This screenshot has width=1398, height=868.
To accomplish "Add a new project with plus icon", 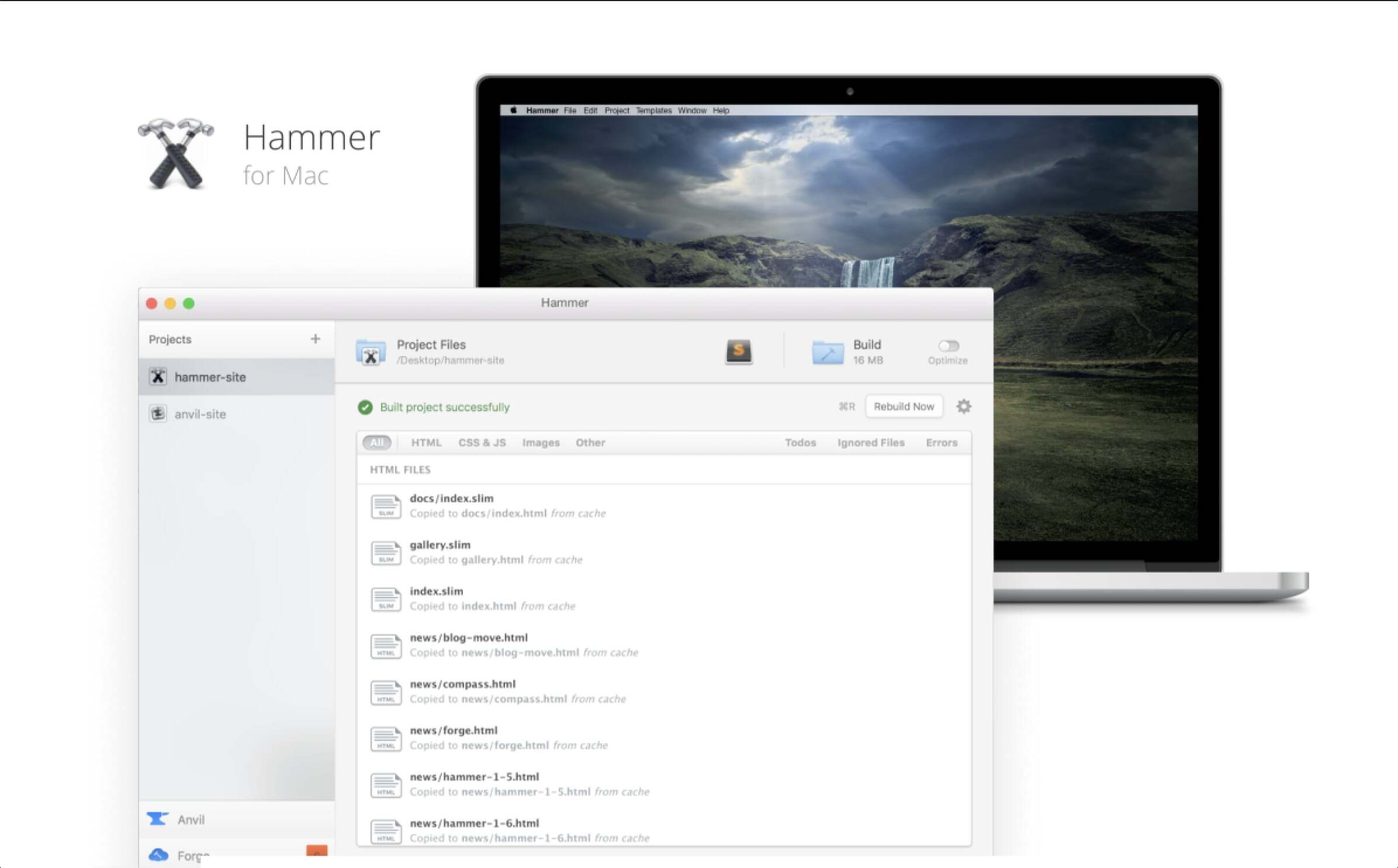I will coord(316,339).
